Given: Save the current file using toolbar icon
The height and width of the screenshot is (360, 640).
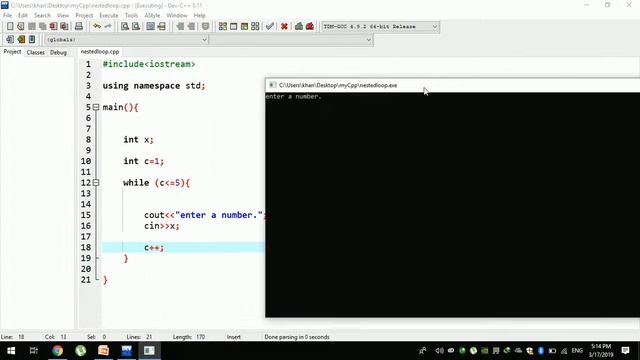Looking at the screenshot, I should (31, 27).
